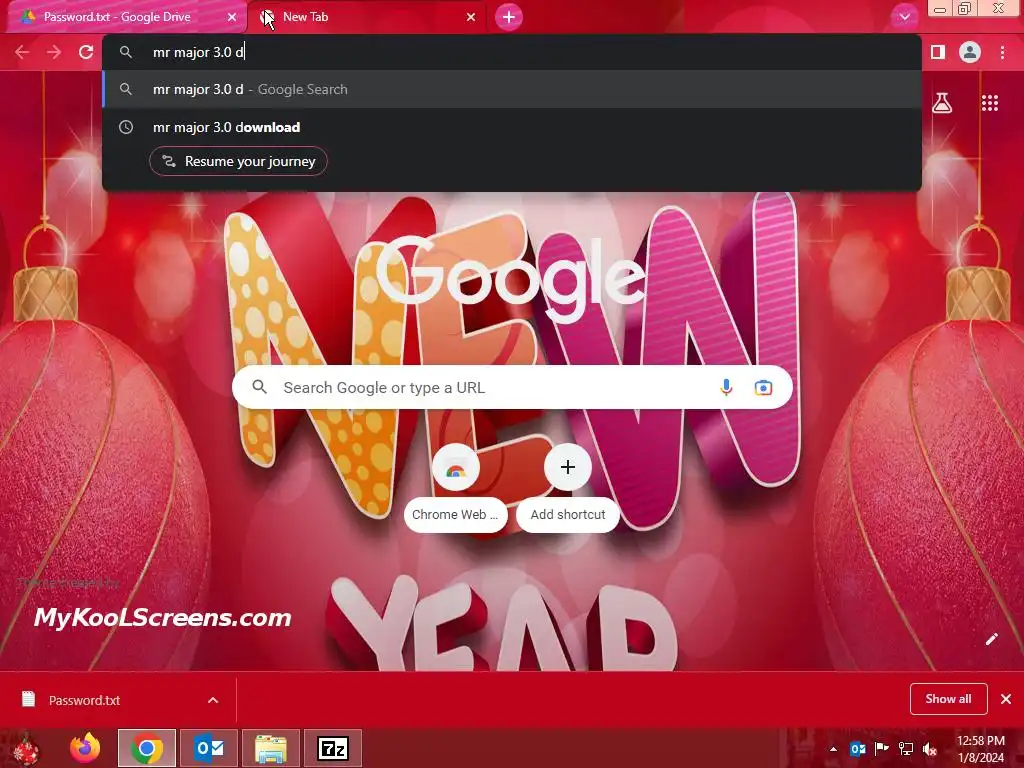Open 7-Zip from the taskbar
This screenshot has height=768, width=1024.
pos(333,748)
